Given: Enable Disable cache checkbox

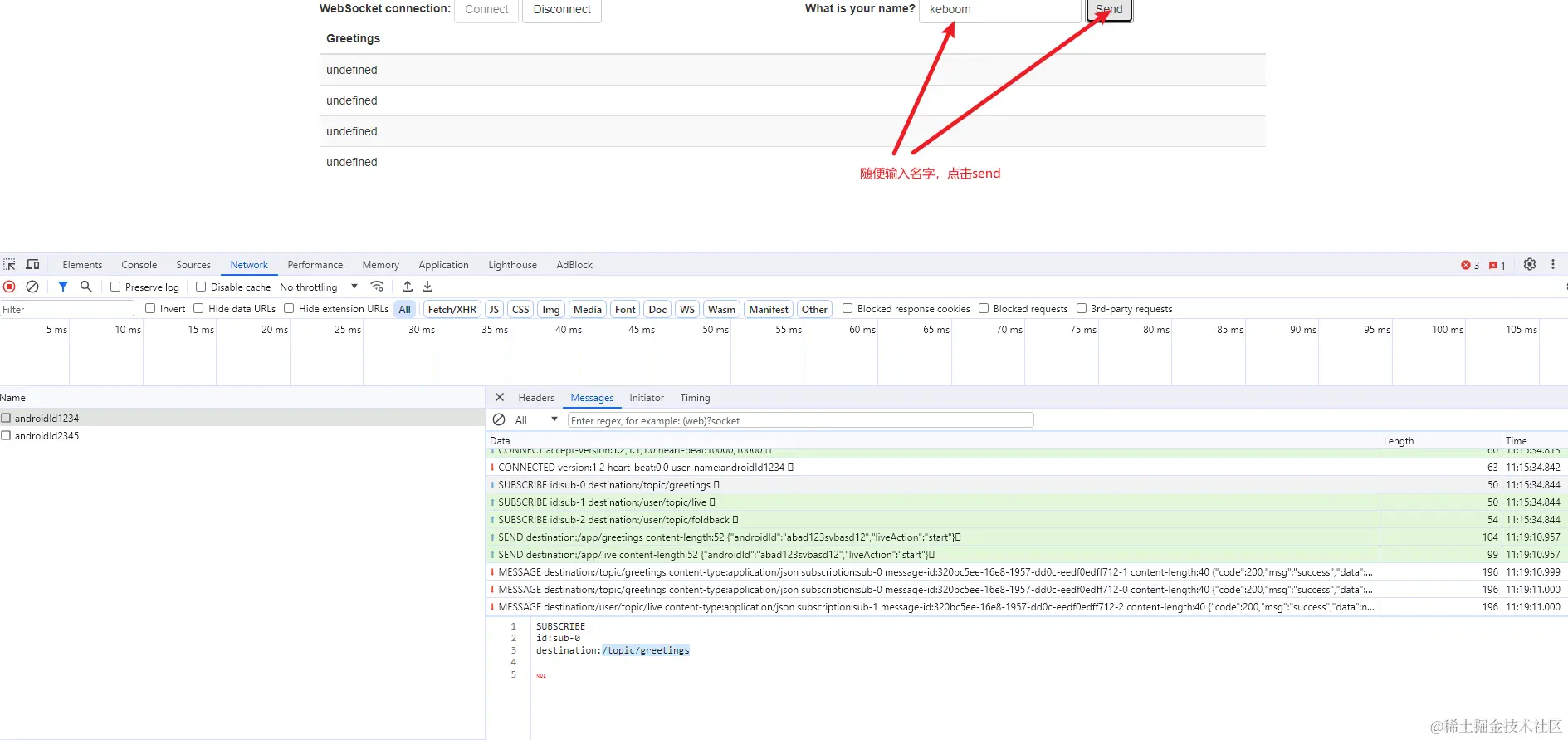Looking at the screenshot, I should click(201, 287).
